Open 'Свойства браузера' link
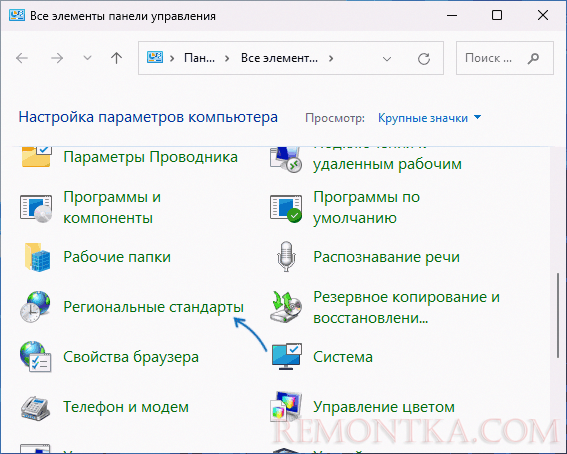This screenshot has width=567, height=454. pyautogui.click(x=131, y=357)
